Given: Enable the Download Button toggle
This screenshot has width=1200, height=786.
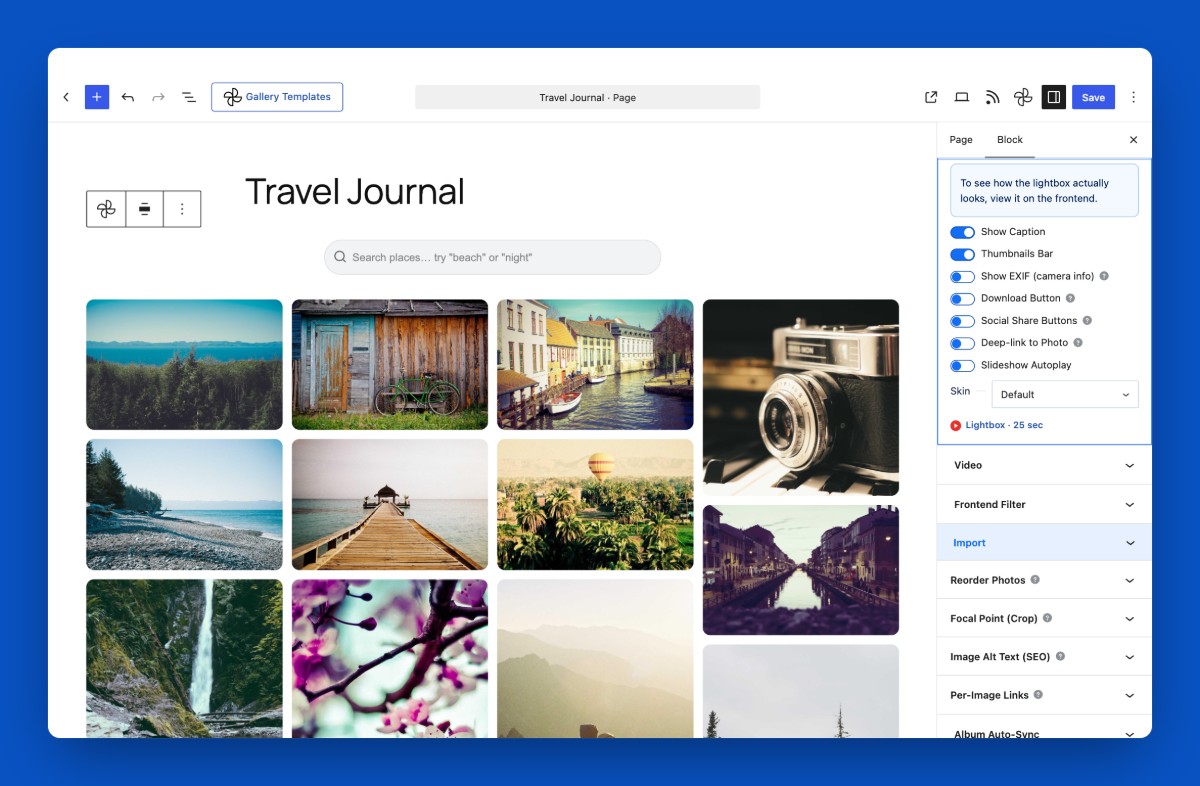Looking at the screenshot, I should 962,299.
